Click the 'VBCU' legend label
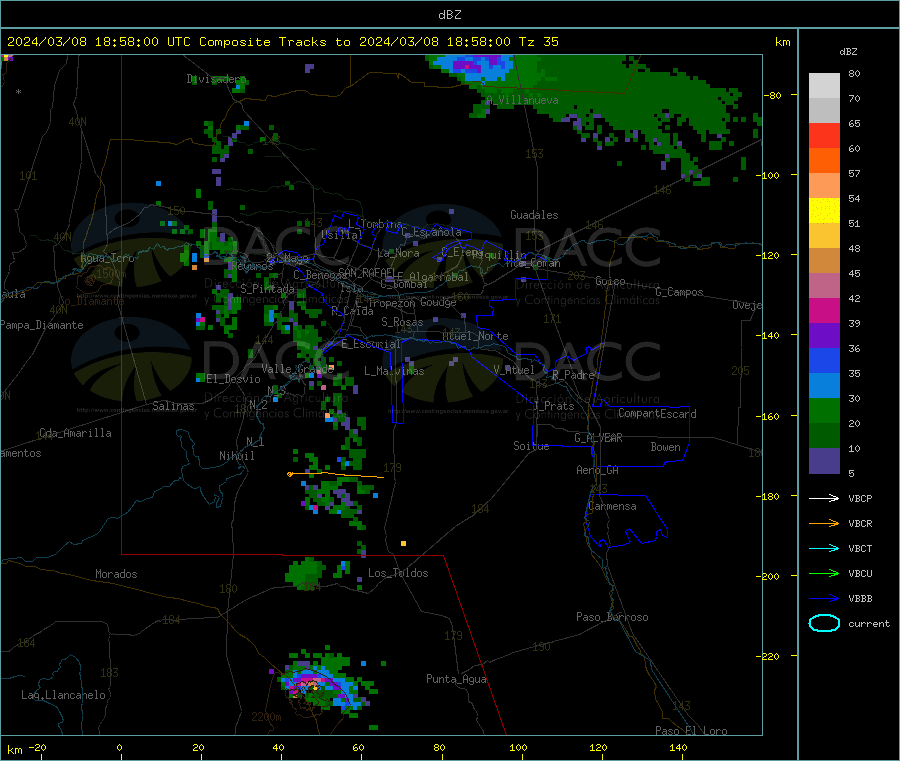Viewport: 900px width, 761px height. [860, 573]
